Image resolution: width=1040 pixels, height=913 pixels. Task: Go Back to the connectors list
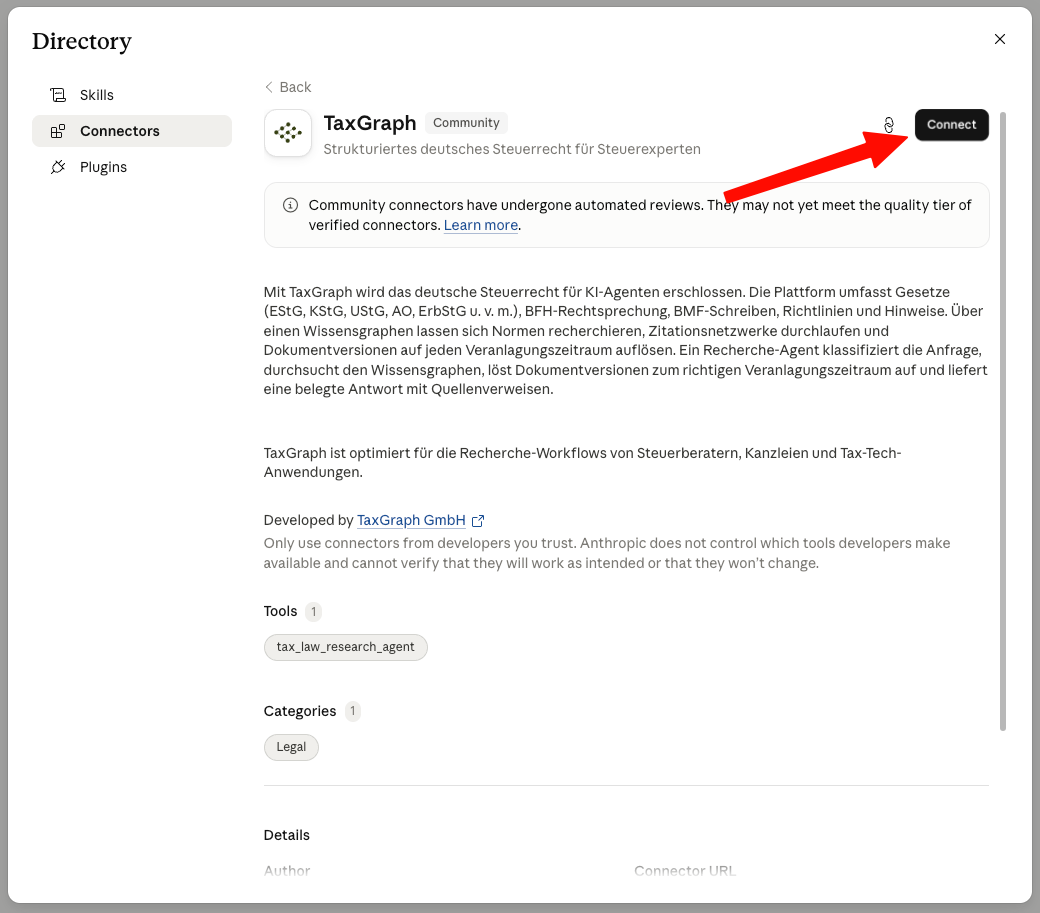[288, 87]
